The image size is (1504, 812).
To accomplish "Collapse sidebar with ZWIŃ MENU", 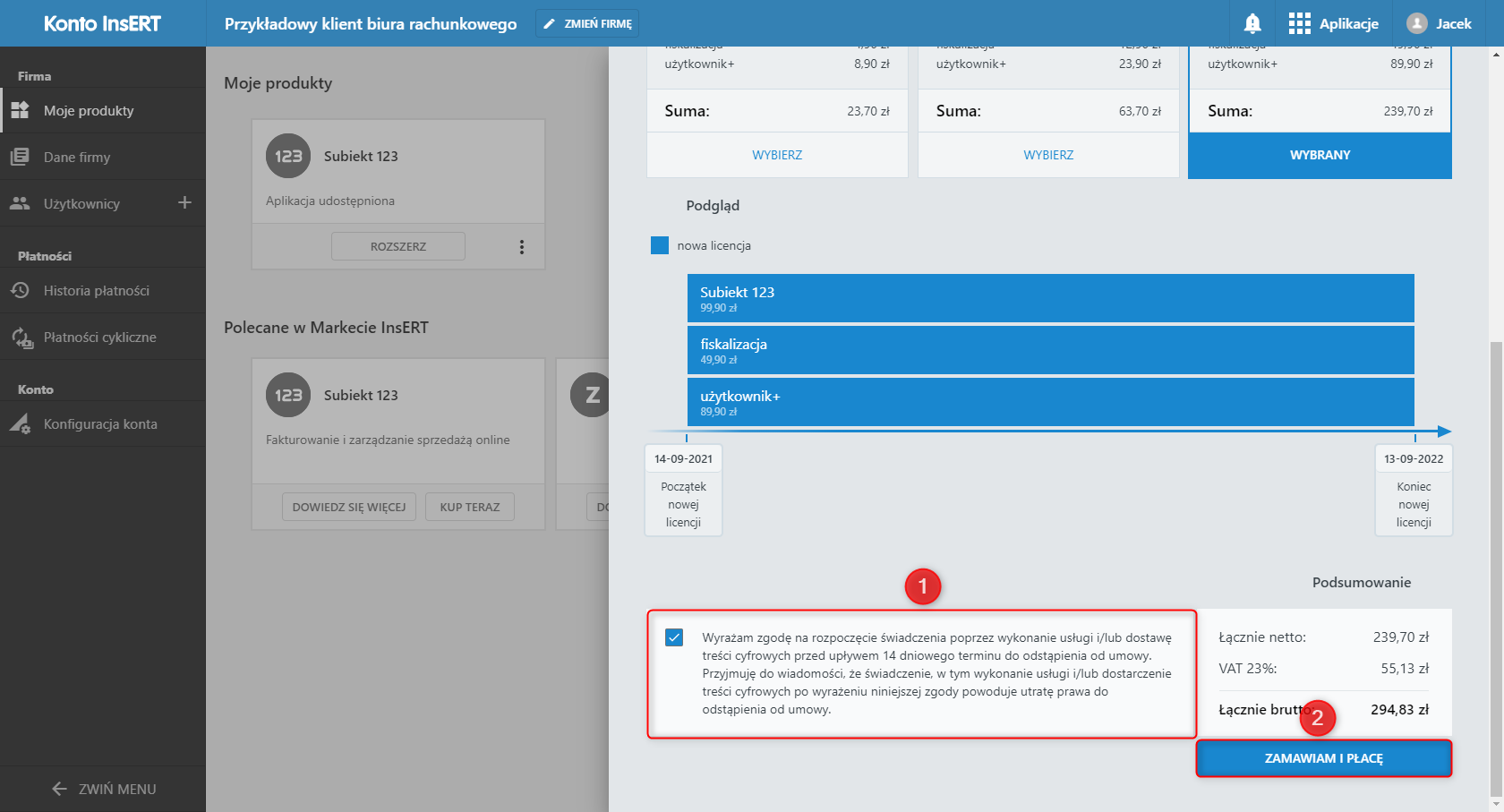I will tap(103, 789).
